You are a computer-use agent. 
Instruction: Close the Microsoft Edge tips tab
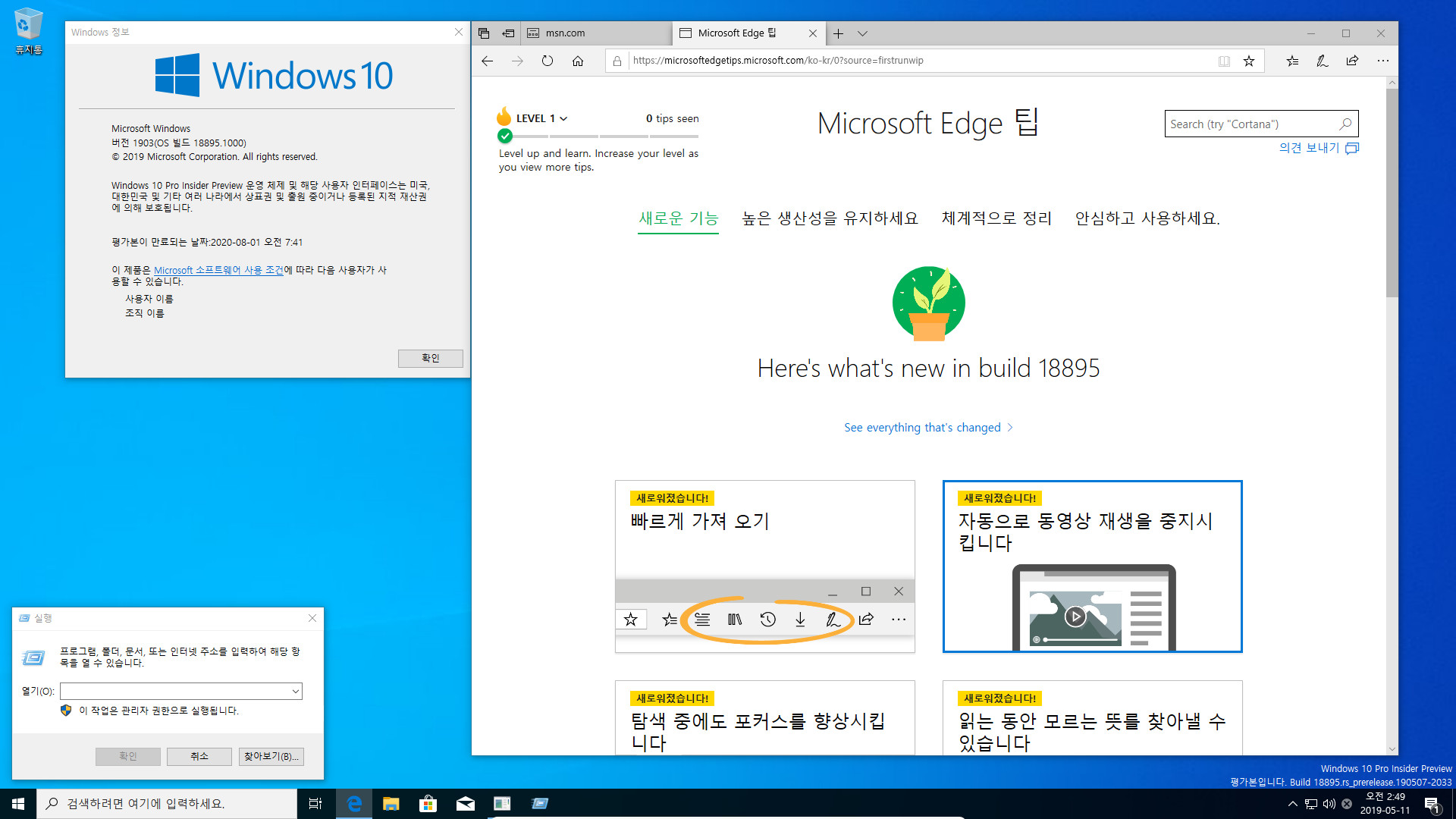point(813,33)
